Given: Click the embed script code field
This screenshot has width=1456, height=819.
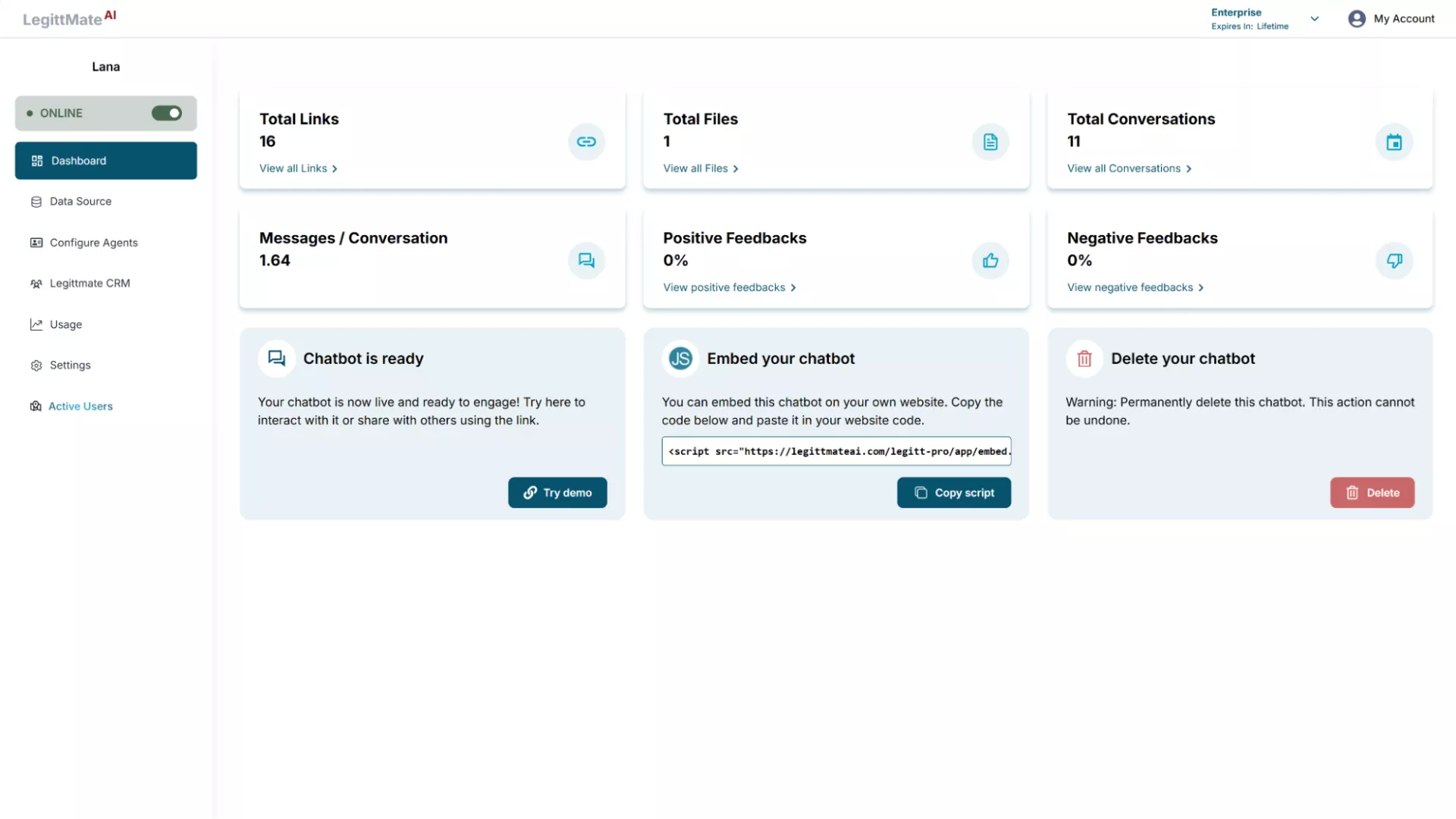Looking at the screenshot, I should pos(836,451).
